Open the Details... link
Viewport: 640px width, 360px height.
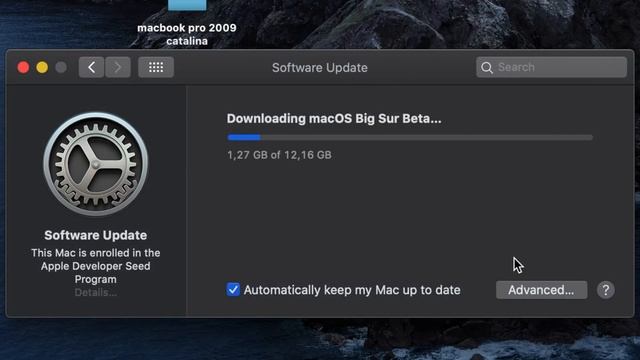coord(96,293)
